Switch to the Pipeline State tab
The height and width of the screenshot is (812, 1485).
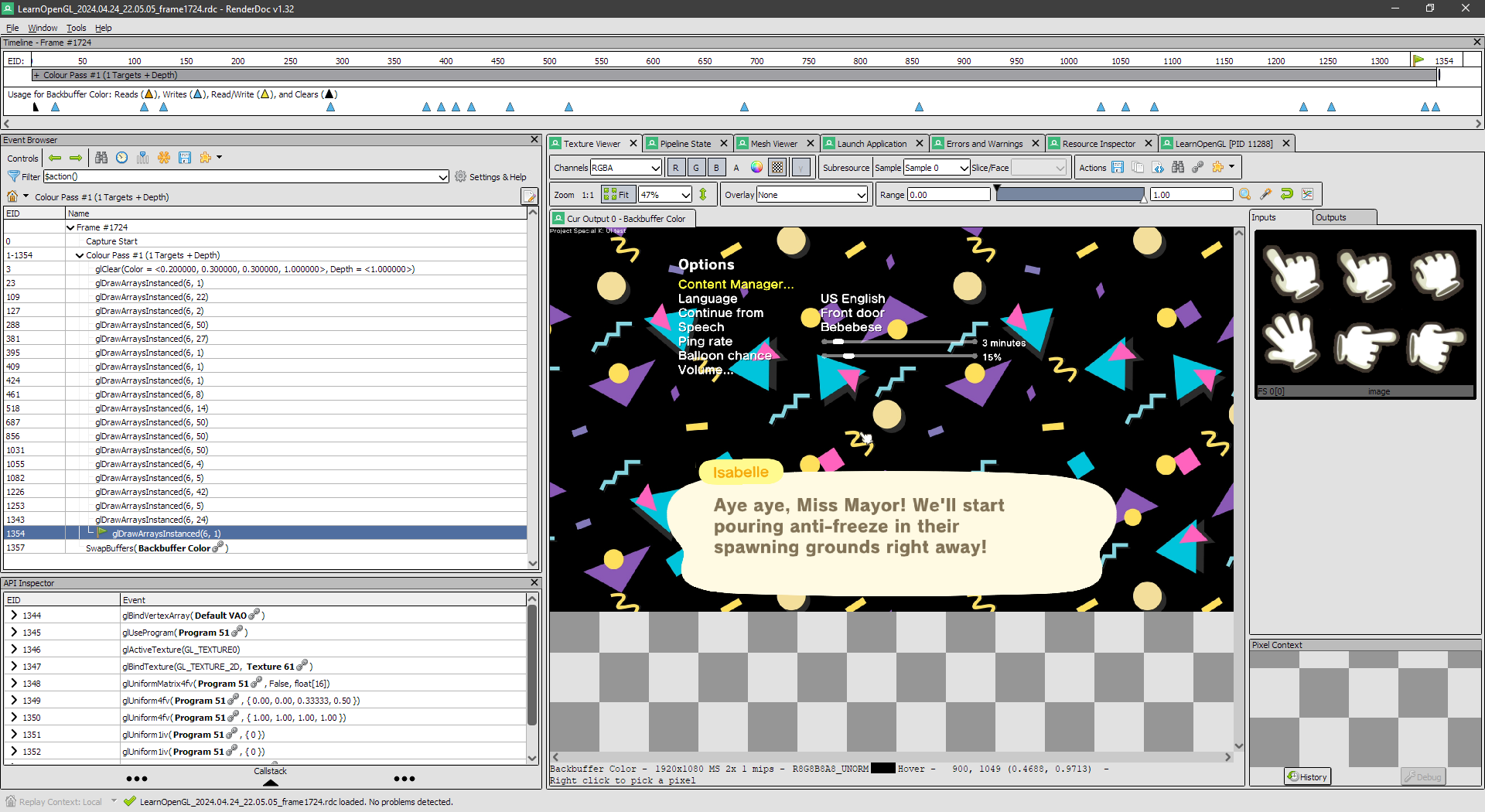click(684, 143)
